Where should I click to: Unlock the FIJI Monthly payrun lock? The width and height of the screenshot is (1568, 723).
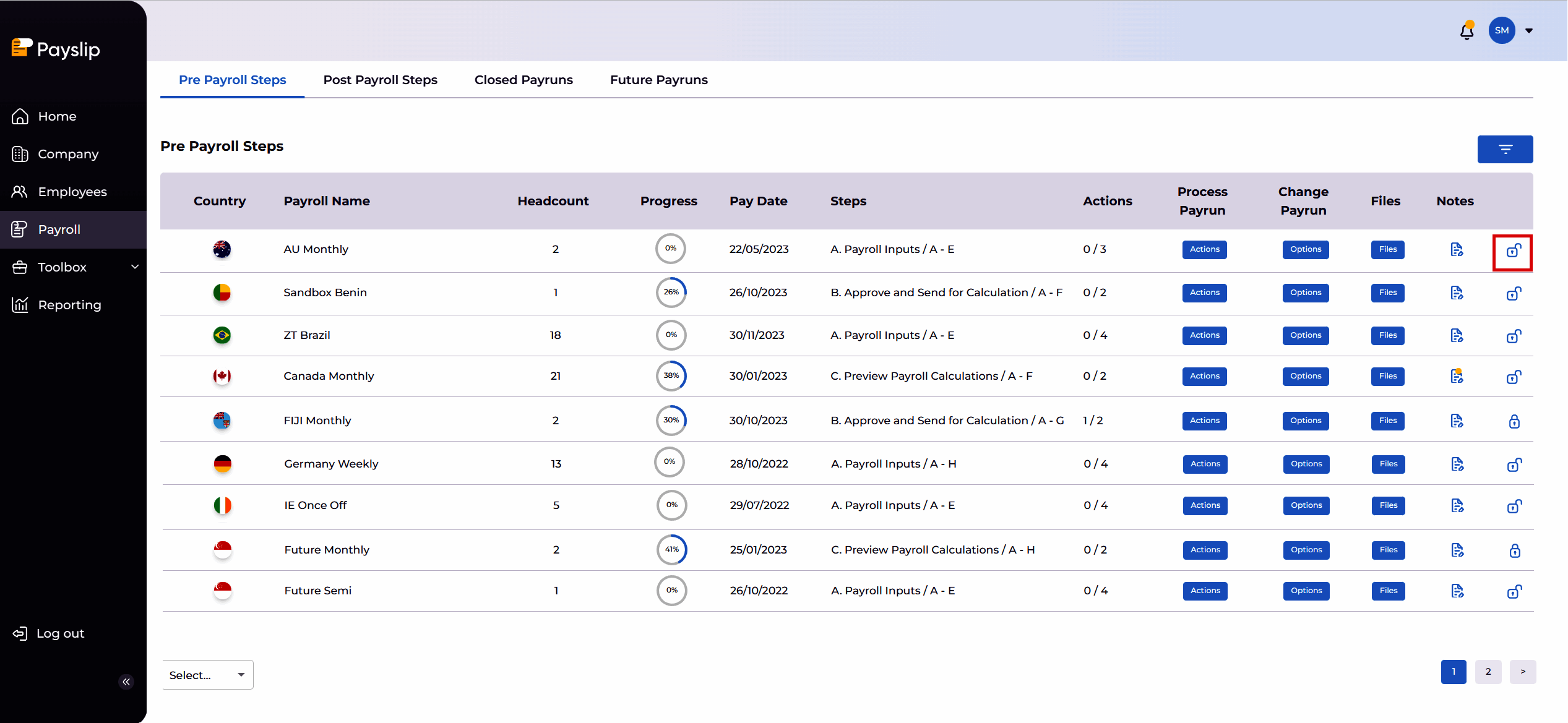point(1514,421)
